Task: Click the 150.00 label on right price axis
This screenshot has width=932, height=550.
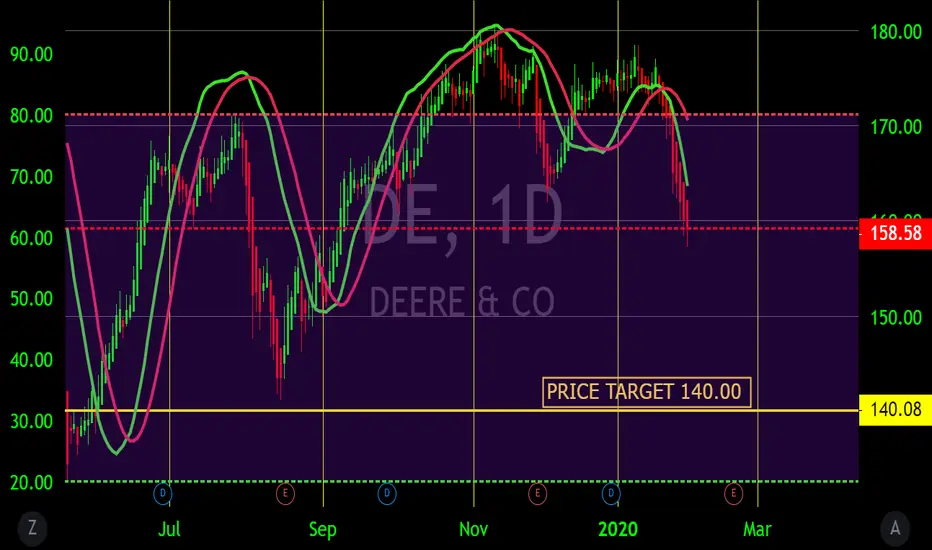Action: tap(896, 318)
